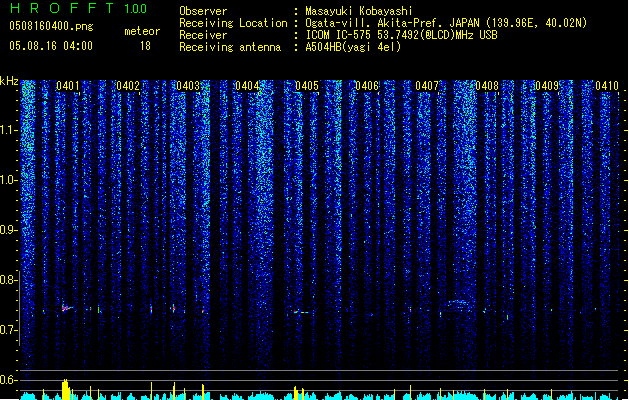Click the antenna A504HB(yagi 4el) text

(x=353, y=47)
